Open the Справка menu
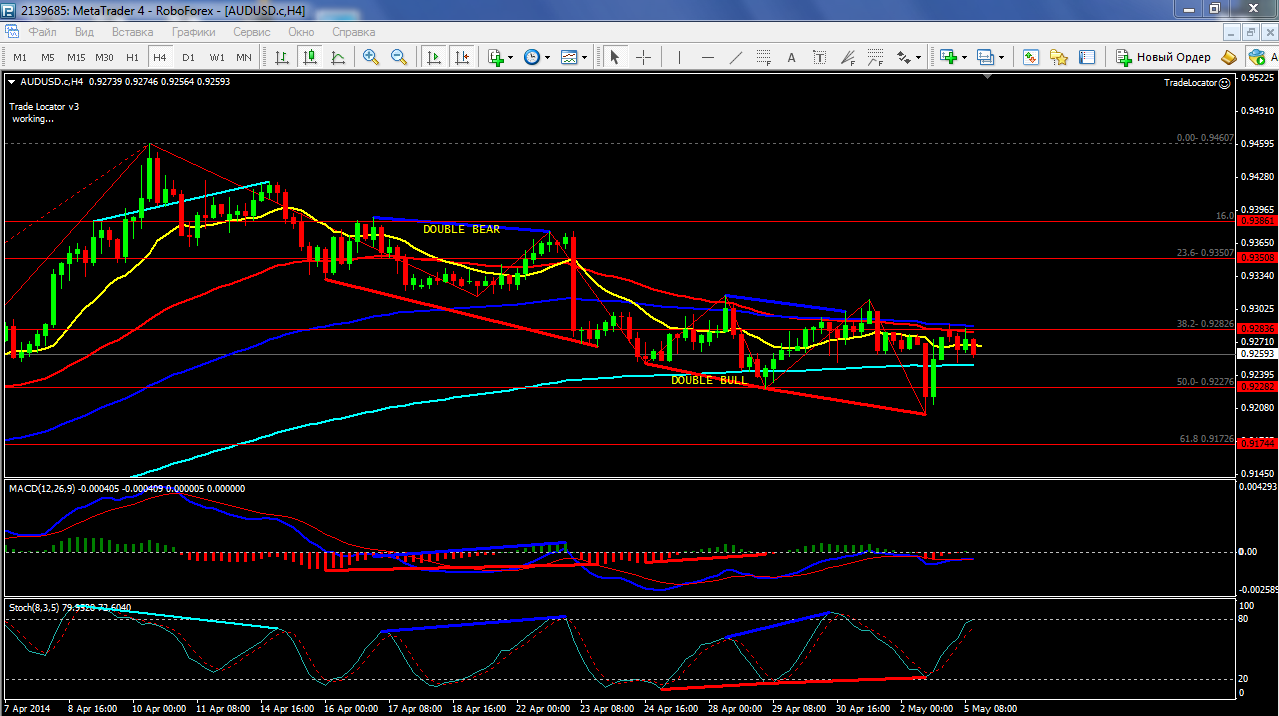 point(353,31)
